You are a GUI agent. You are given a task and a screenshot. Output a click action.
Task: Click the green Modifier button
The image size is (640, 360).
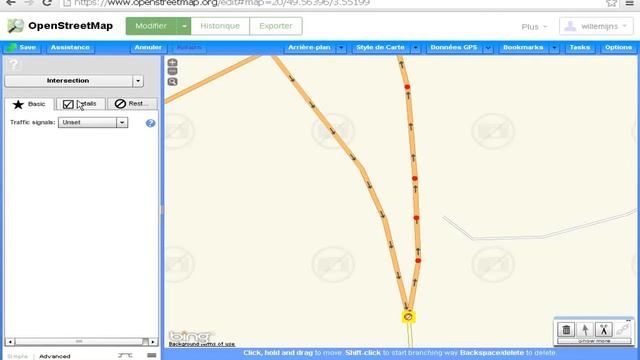[x=151, y=26]
